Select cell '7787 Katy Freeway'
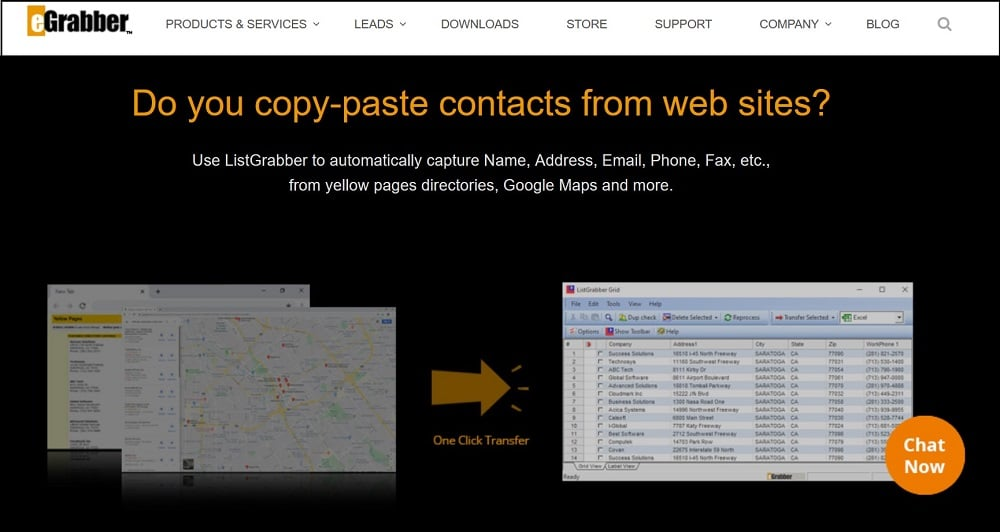The image size is (1000, 532). click(696, 425)
